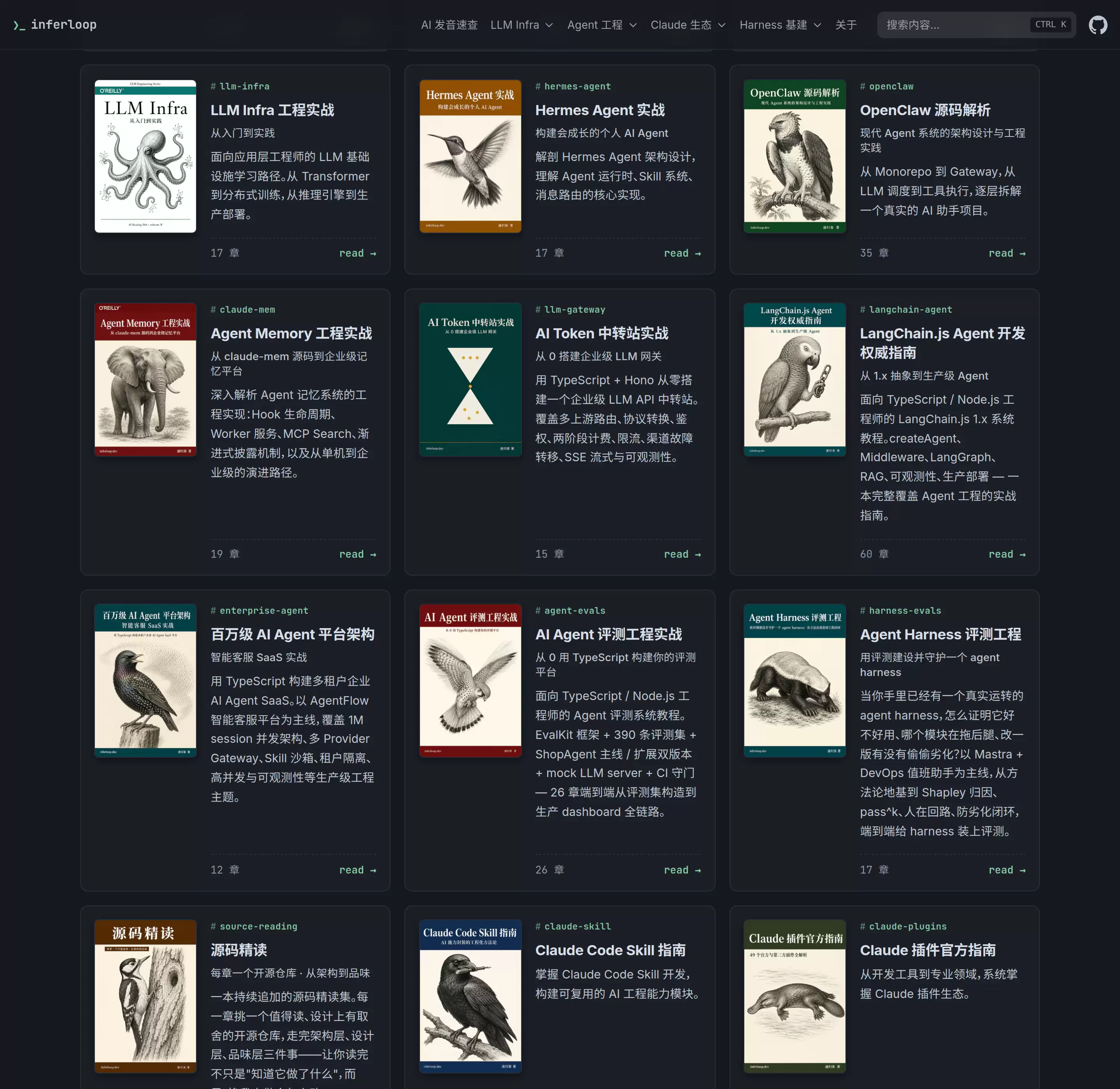The height and width of the screenshot is (1089, 1120).
Task: Click the # source-reading tag
Action: [x=254, y=926]
